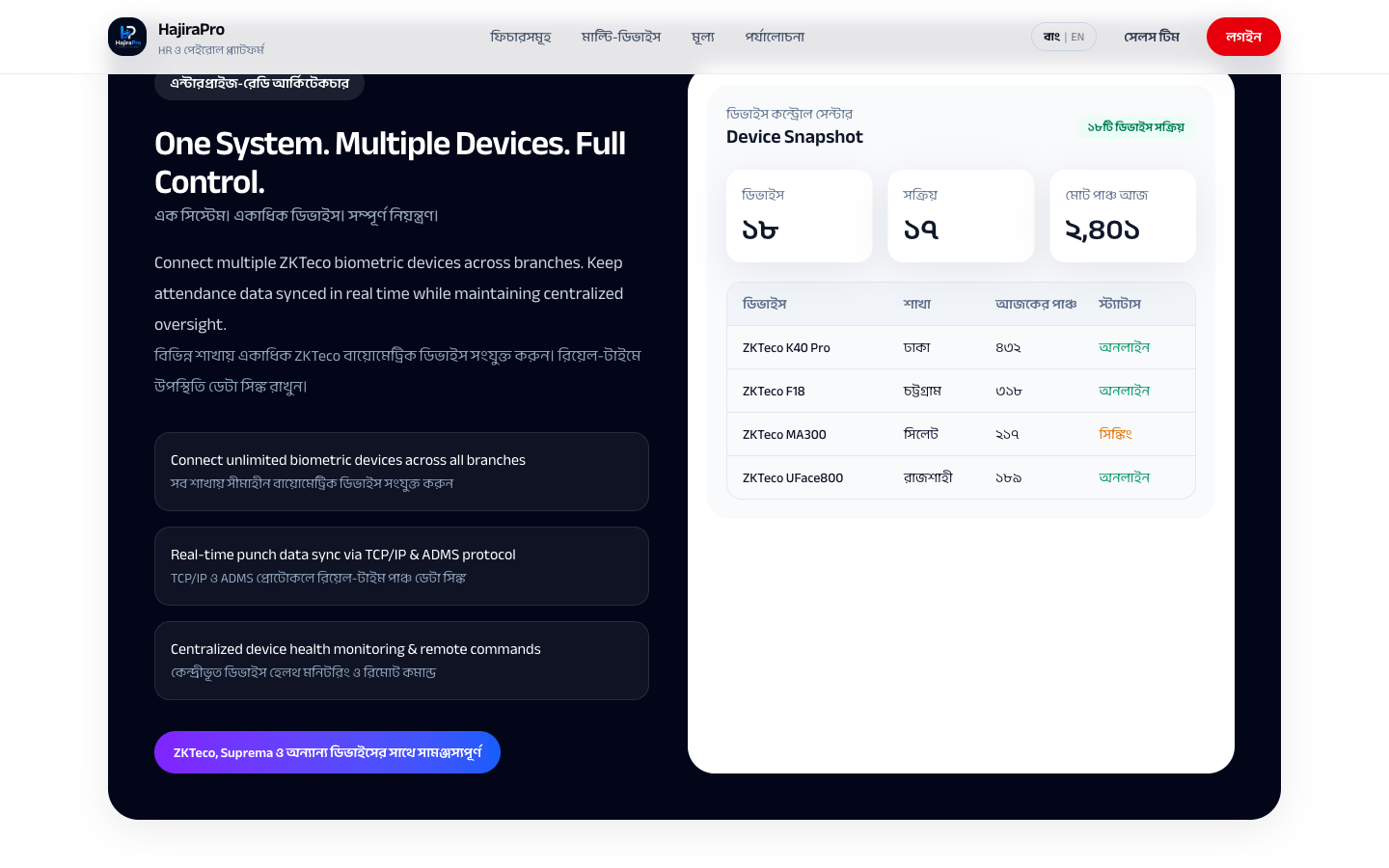Open the মাল্টি-ডিভাইস nav item
Screen dimensions: 1389x868
pyautogui.click(x=621, y=37)
